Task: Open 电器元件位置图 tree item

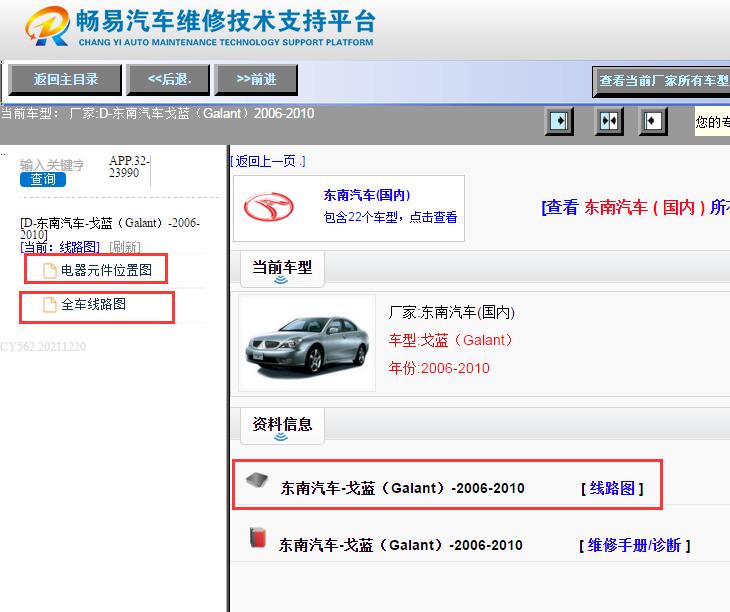Action: coord(106,270)
